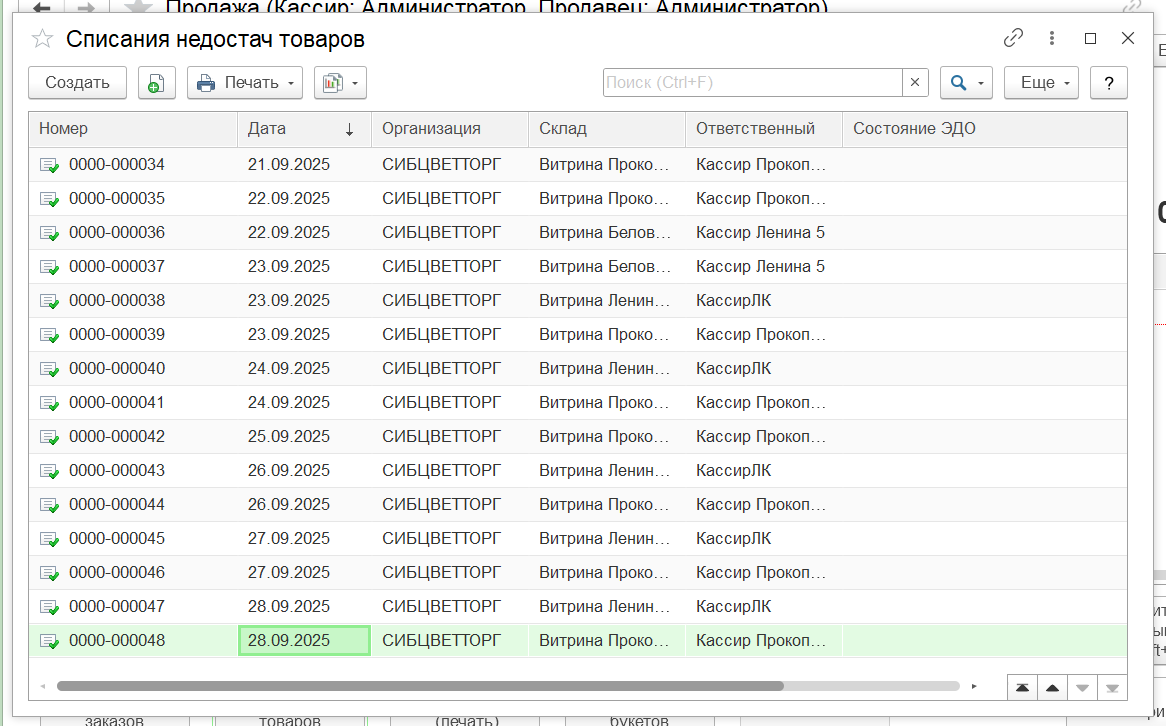Click the copy link chain icon
Image resolution: width=1166 pixels, height=726 pixels.
1013,38
